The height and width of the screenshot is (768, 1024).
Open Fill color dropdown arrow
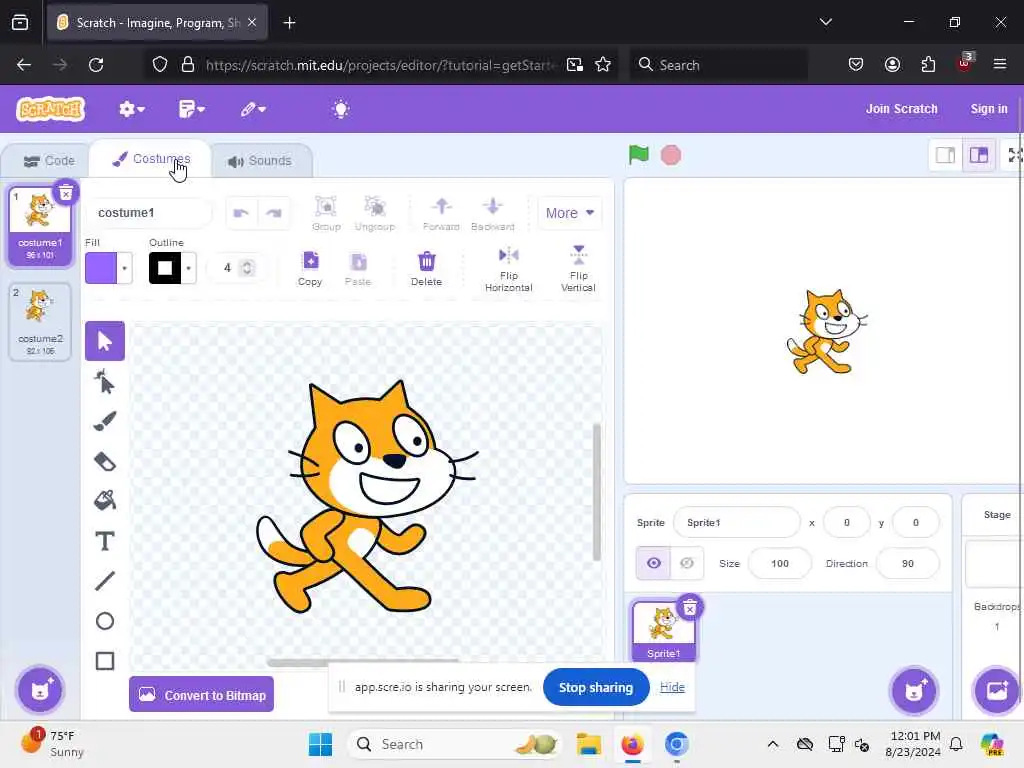[125, 268]
